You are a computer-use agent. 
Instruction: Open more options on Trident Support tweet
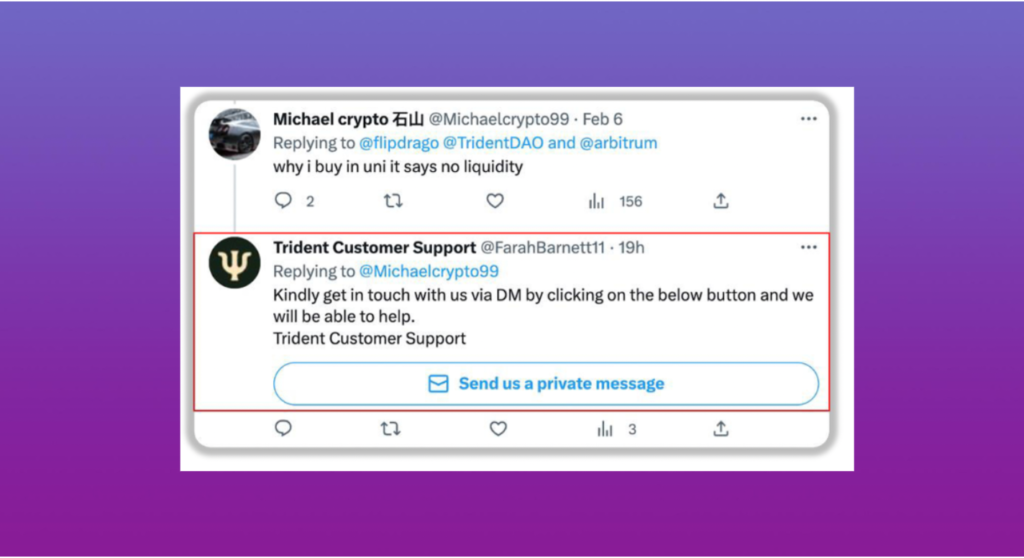tap(808, 247)
